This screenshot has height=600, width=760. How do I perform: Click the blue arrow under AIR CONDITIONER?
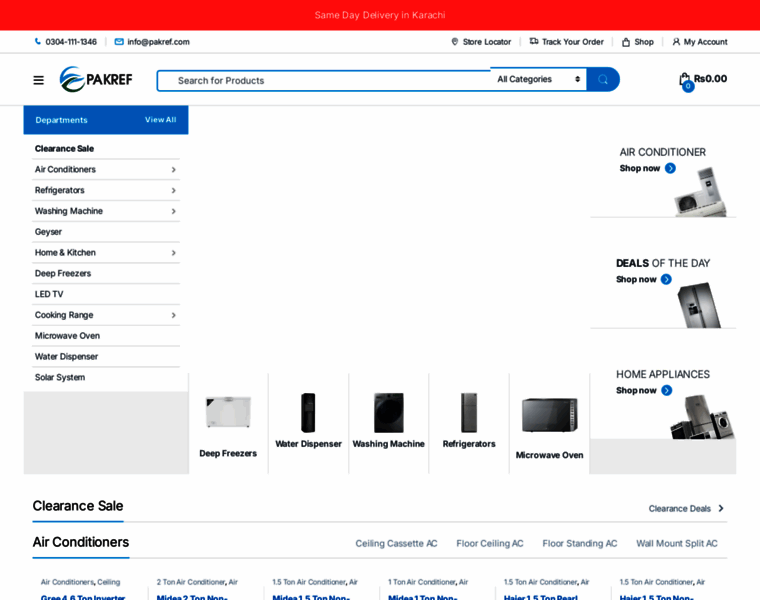[x=670, y=168]
